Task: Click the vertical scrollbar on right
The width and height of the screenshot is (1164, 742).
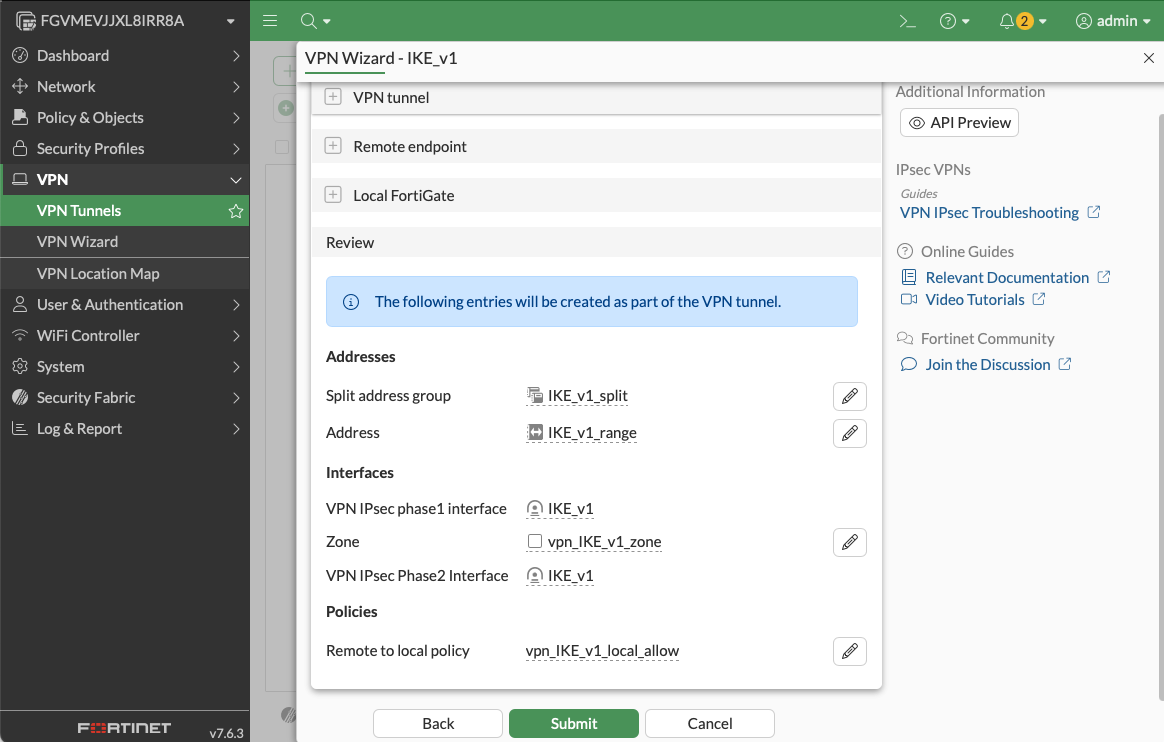Action: [x=1161, y=407]
